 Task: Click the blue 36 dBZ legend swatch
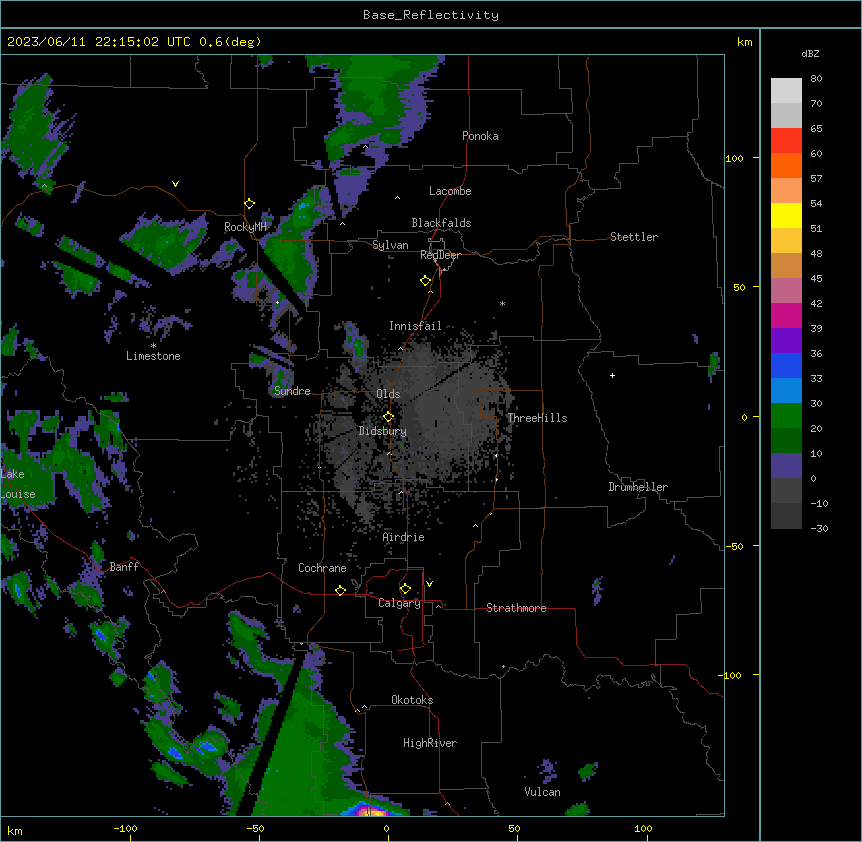coord(786,365)
